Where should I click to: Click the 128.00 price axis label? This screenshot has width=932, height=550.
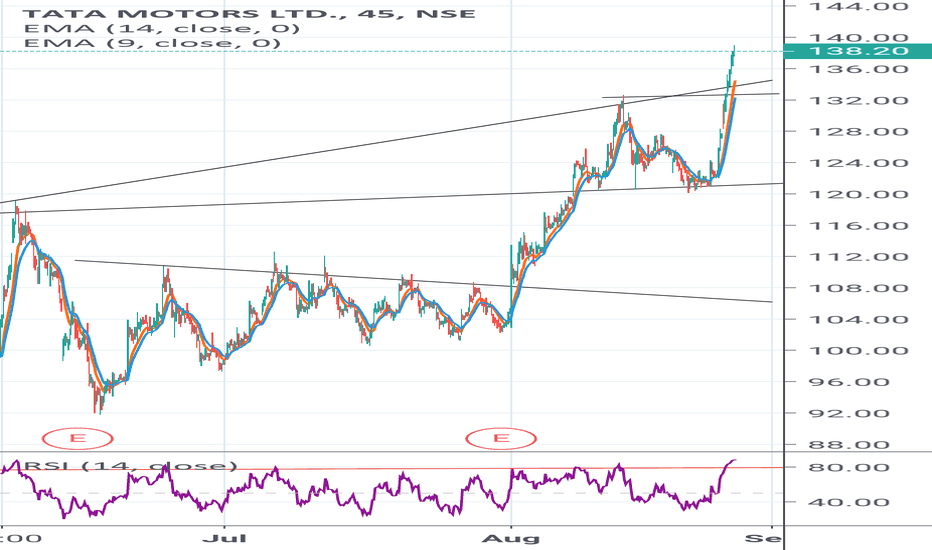coord(859,131)
